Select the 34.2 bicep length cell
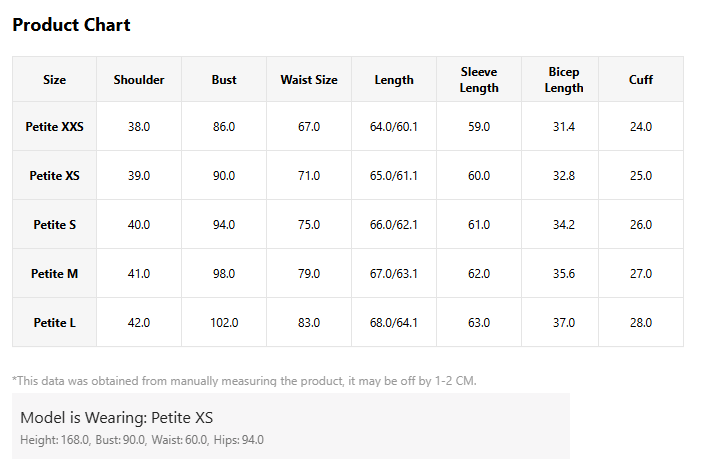The height and width of the screenshot is (463, 704). tap(564, 225)
